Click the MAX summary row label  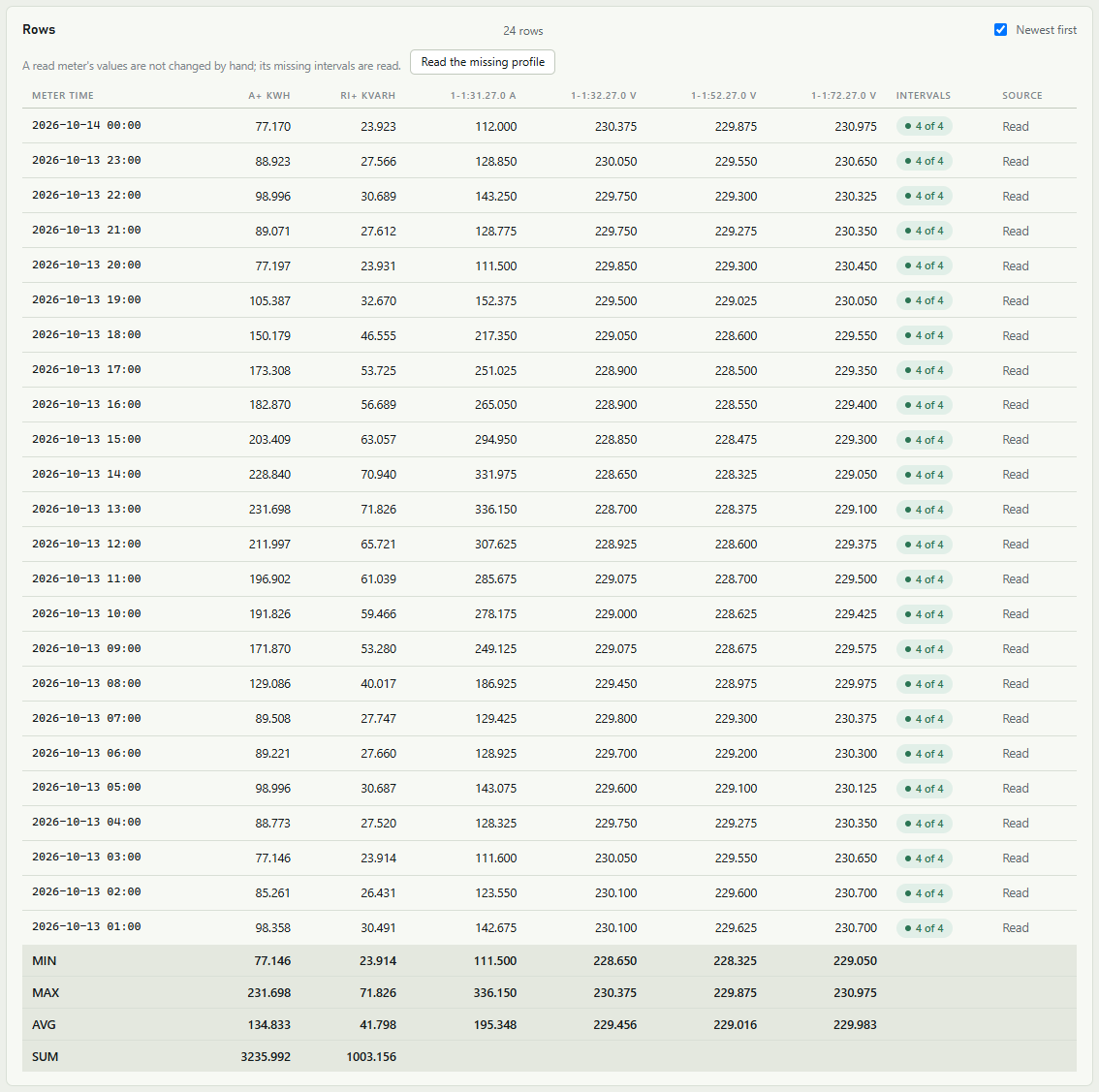coord(46,993)
